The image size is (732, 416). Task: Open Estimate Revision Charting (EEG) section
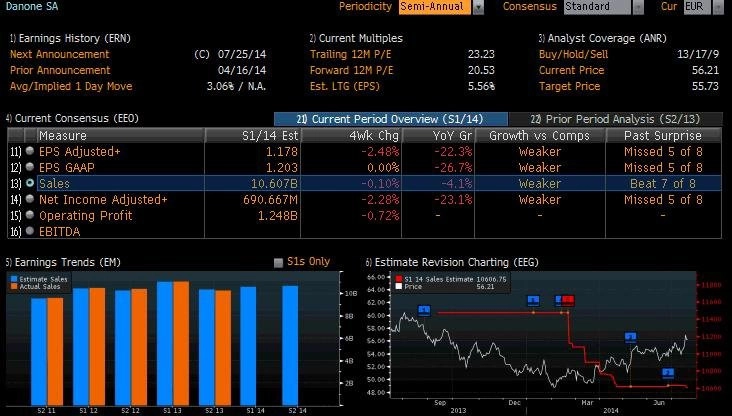coord(452,262)
